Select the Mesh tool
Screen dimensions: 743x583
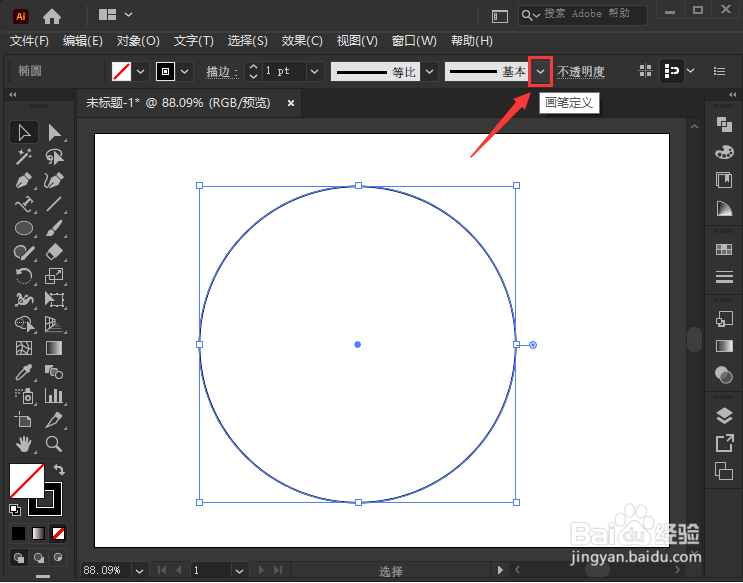(24, 348)
